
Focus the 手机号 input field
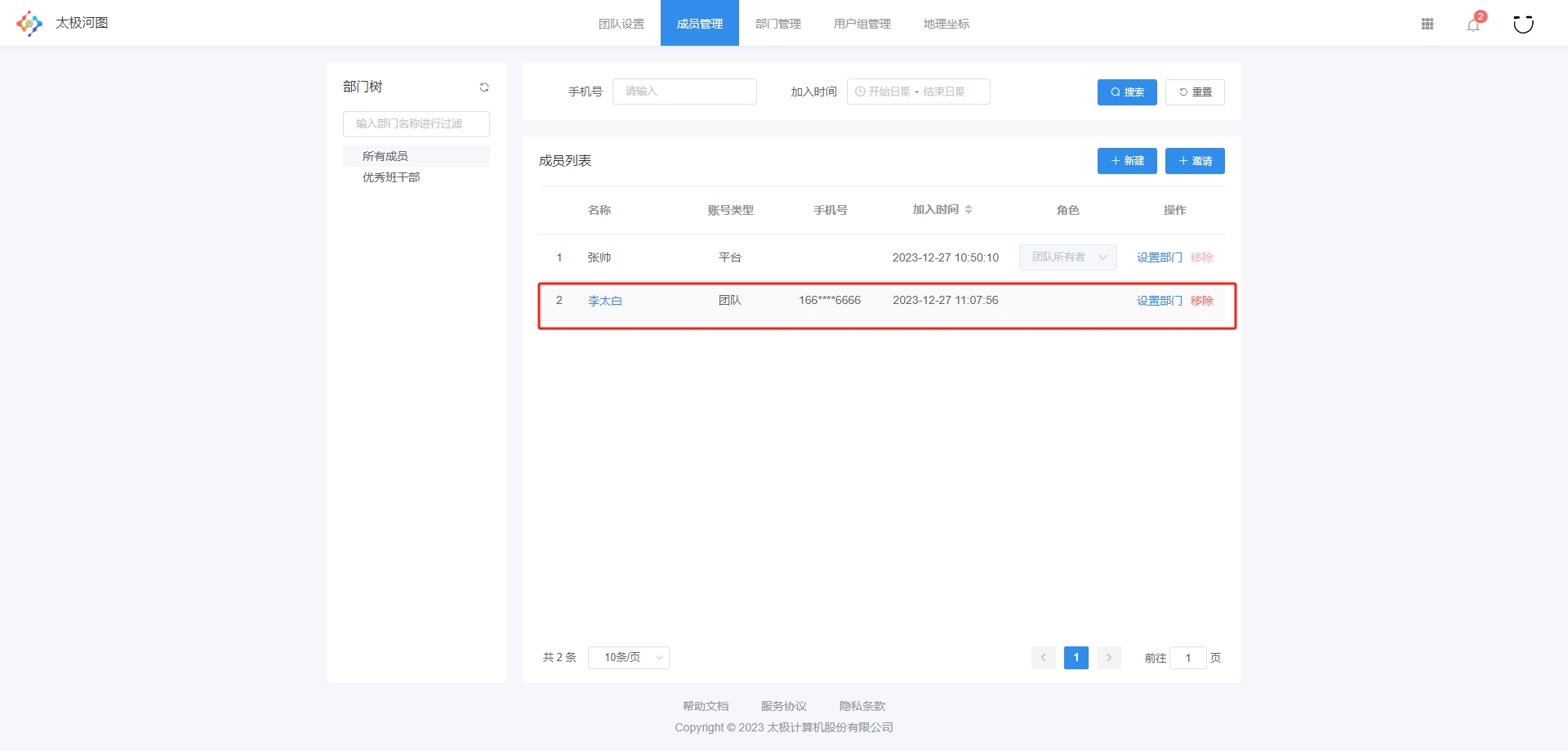coord(684,92)
